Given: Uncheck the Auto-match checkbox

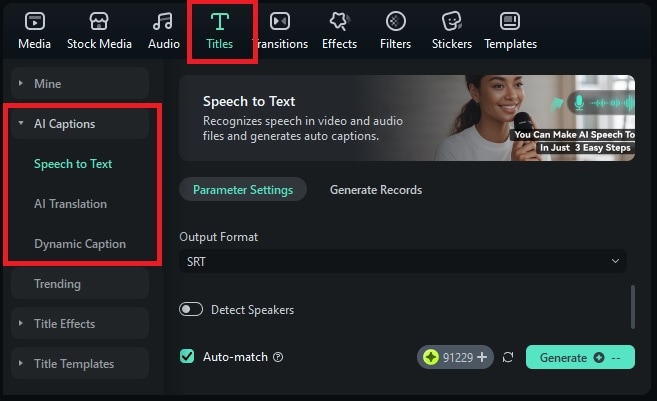Looking at the screenshot, I should point(187,357).
